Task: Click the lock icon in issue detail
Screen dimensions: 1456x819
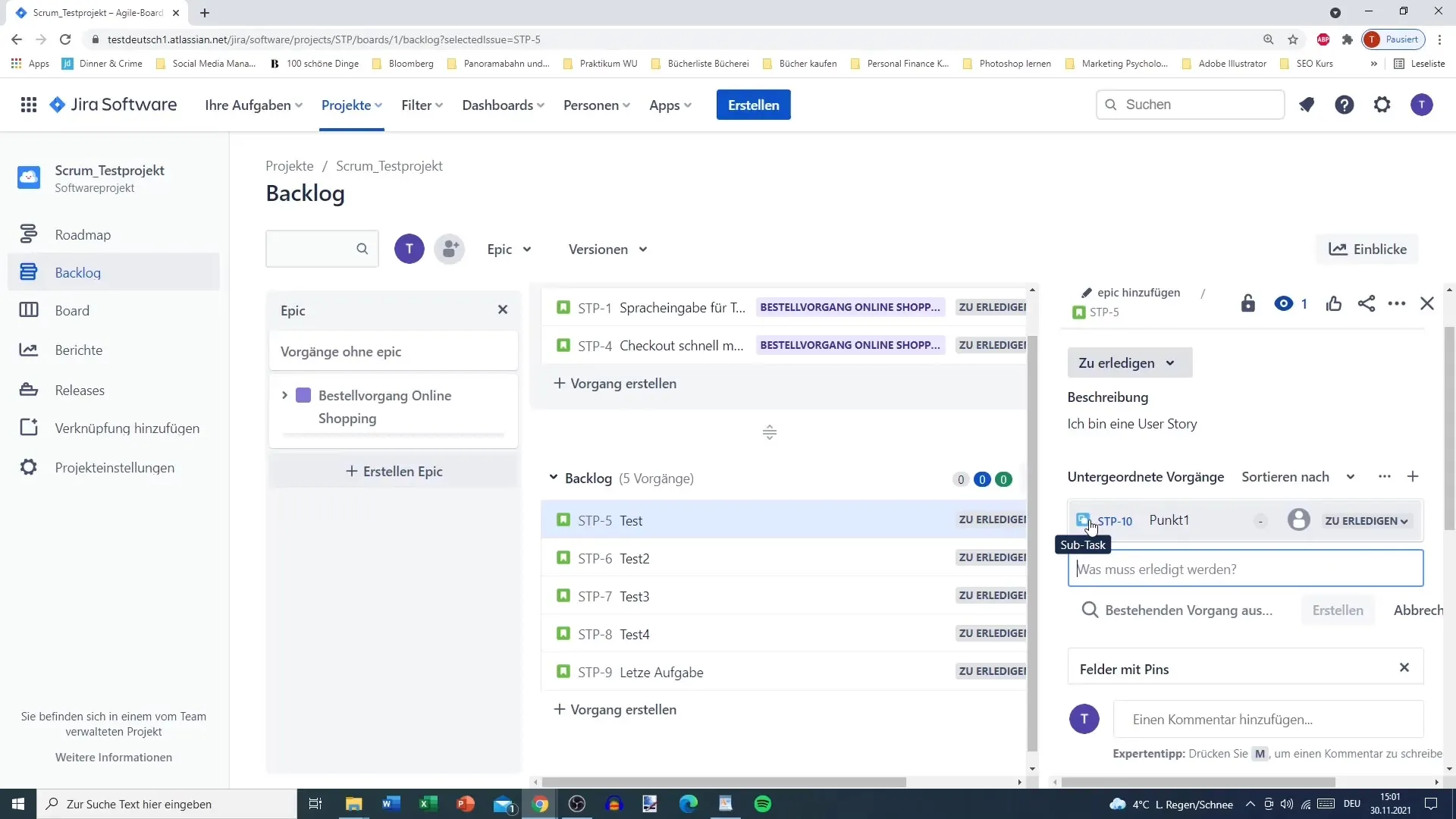Action: pyautogui.click(x=1248, y=303)
